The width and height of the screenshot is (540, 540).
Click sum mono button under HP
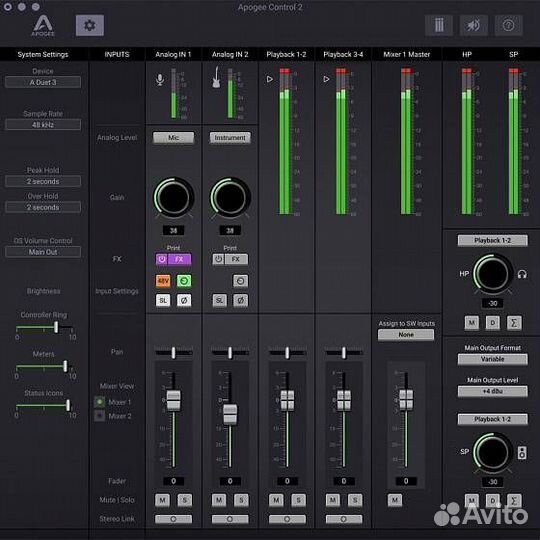(x=514, y=323)
